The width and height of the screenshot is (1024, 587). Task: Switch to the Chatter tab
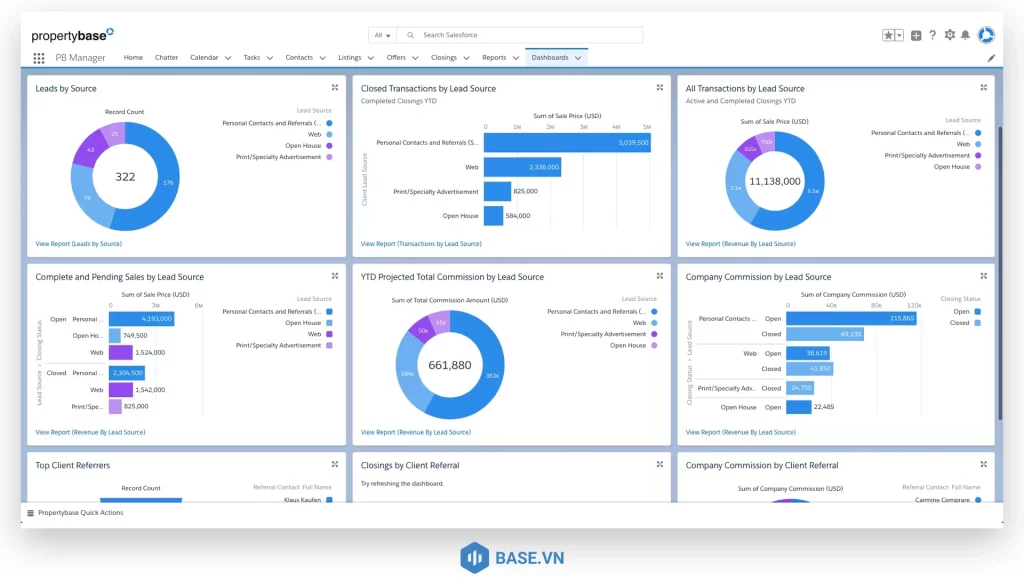(x=166, y=58)
